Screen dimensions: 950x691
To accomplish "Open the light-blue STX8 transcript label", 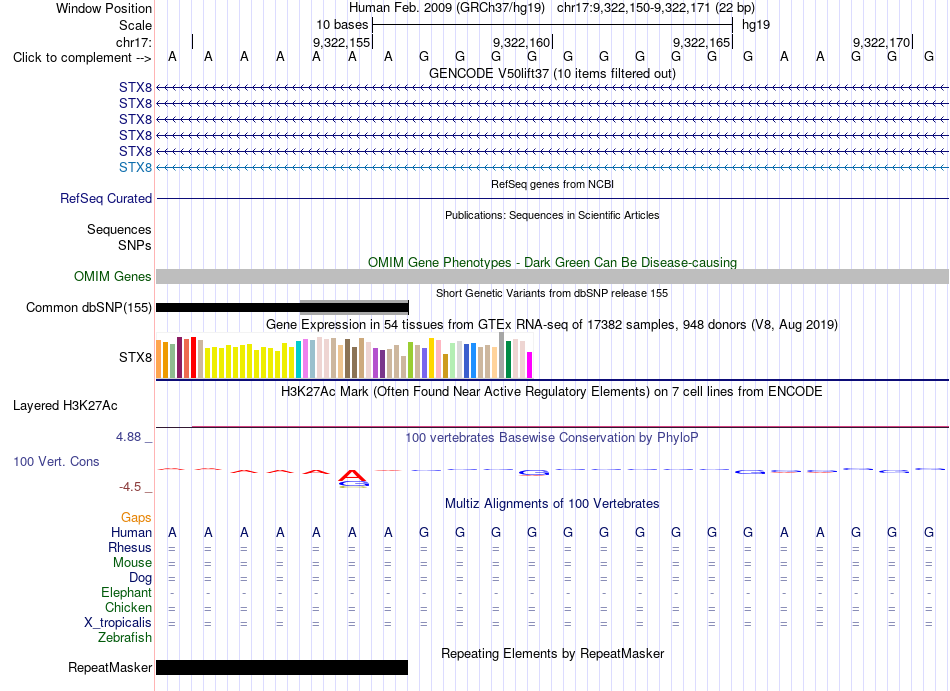I will click(x=135, y=167).
